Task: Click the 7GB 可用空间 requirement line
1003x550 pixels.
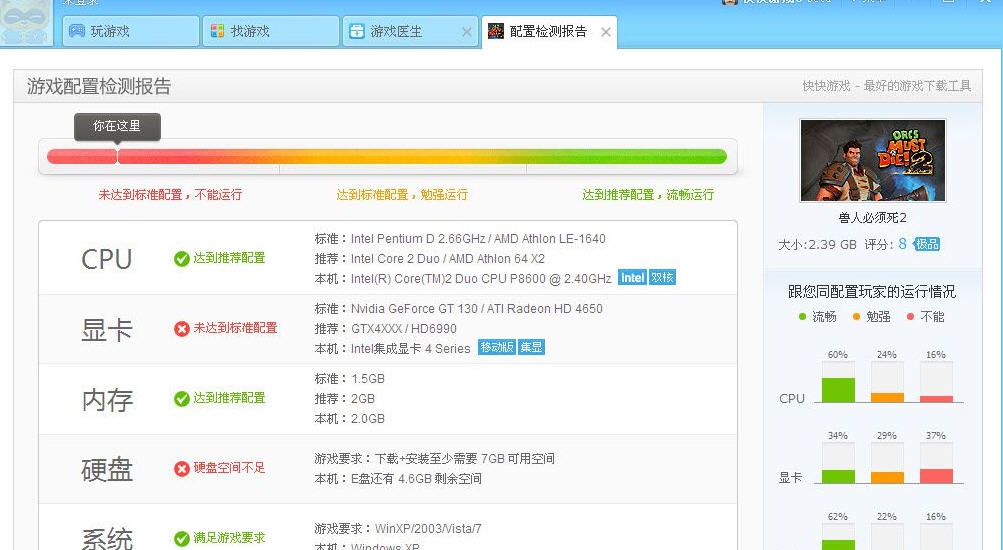Action: pos(434,459)
